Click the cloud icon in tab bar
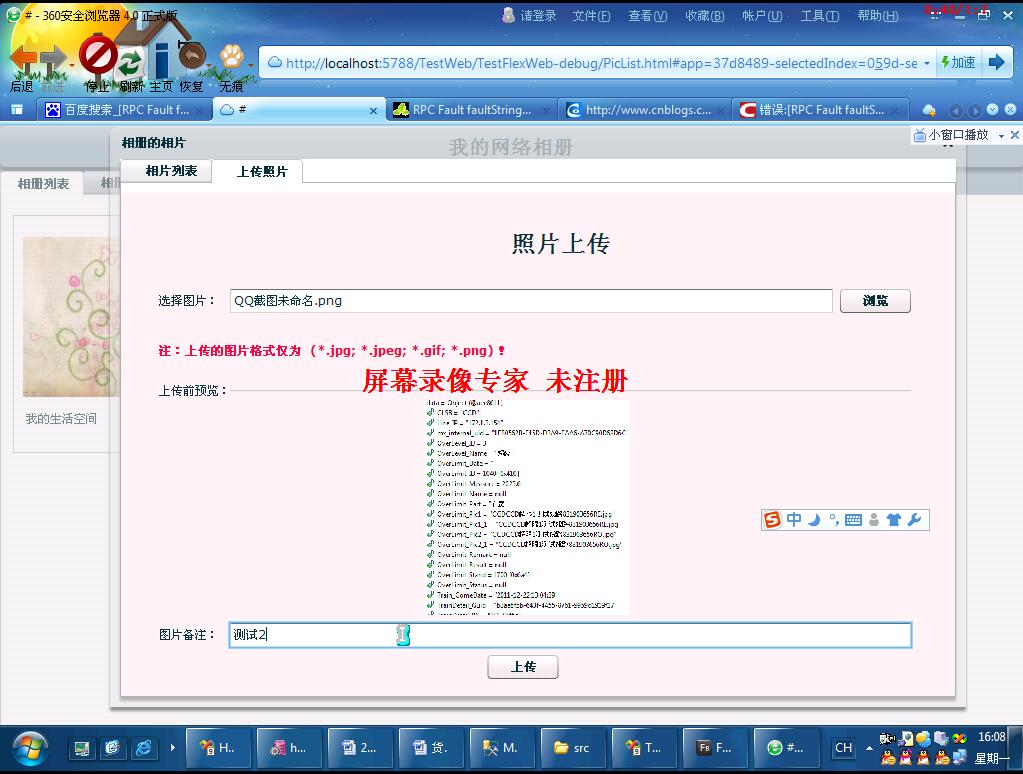1023x774 pixels. tap(929, 110)
